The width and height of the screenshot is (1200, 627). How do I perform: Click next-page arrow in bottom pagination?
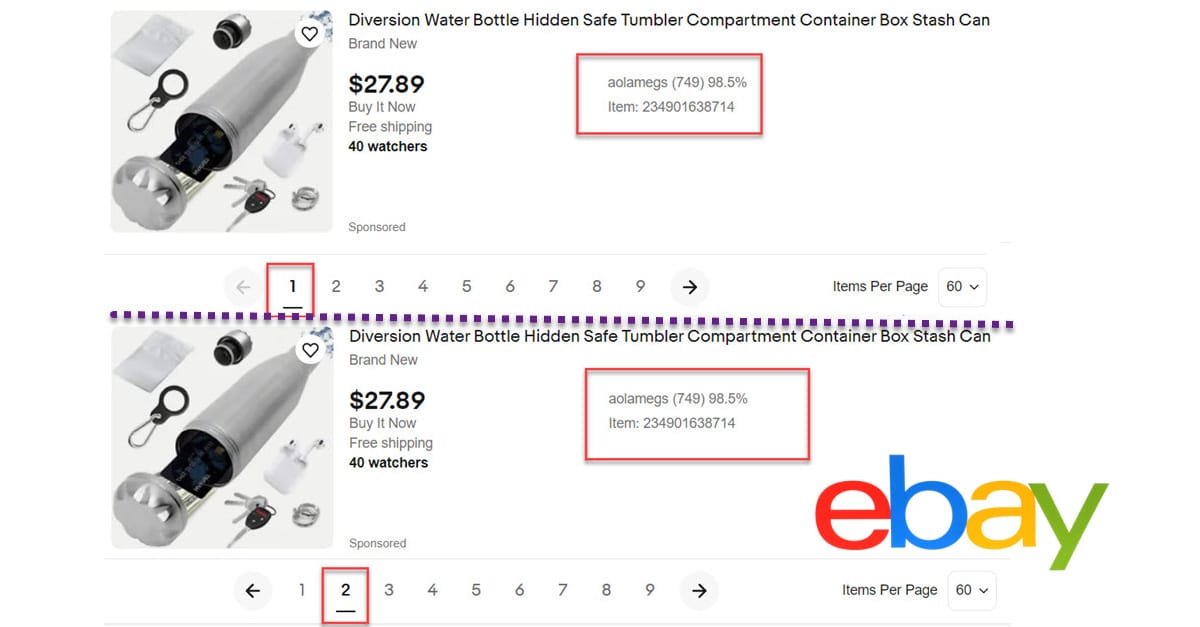pyautogui.click(x=699, y=591)
